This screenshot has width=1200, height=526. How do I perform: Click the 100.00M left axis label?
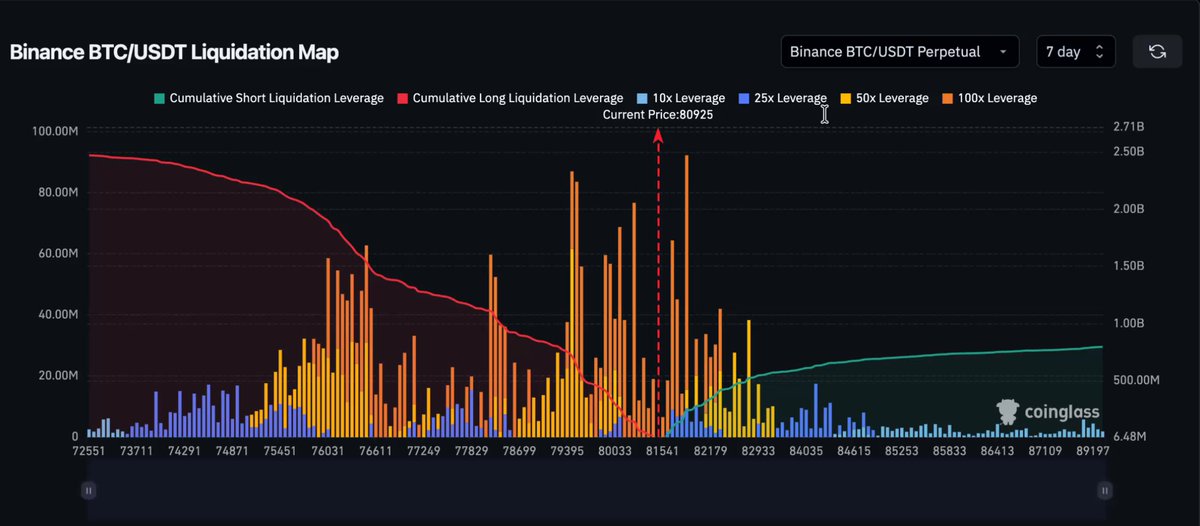(x=55, y=131)
